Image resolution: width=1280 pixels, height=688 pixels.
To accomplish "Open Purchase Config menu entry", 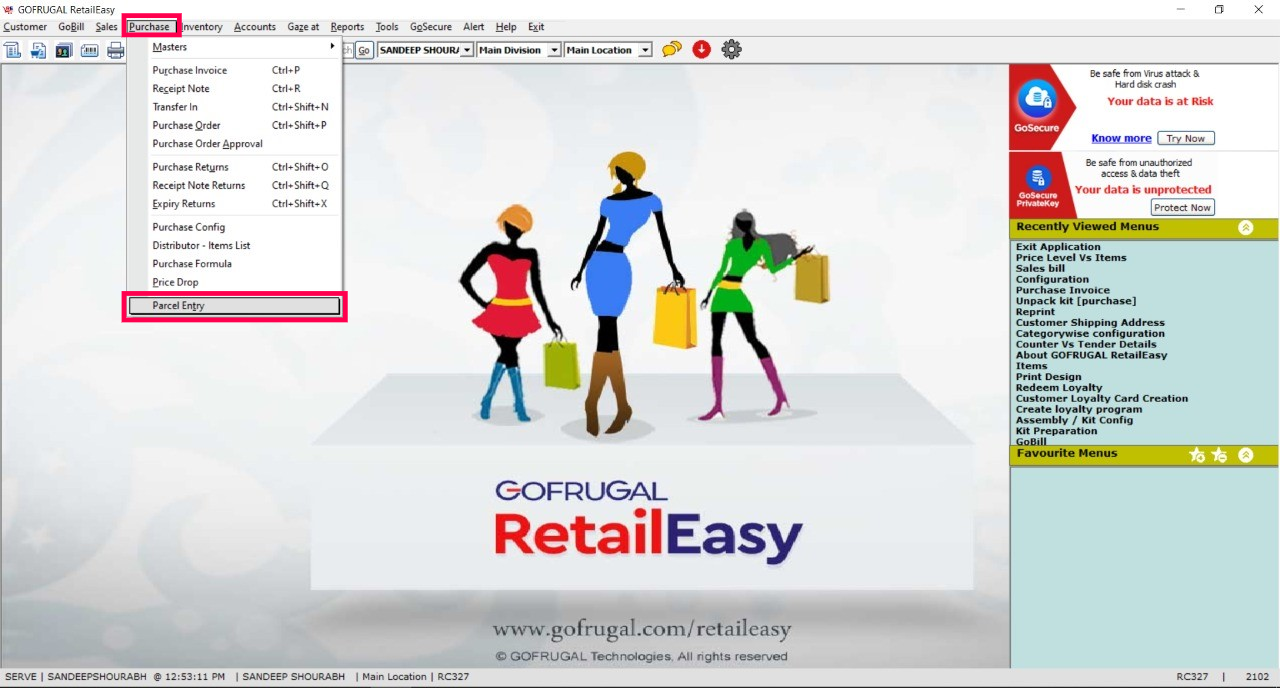I will click(235, 227).
